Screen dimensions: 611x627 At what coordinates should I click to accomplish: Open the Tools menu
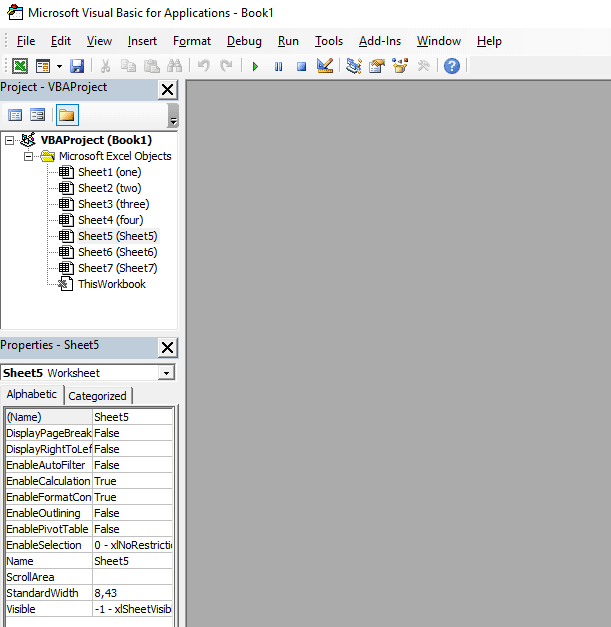pos(329,41)
